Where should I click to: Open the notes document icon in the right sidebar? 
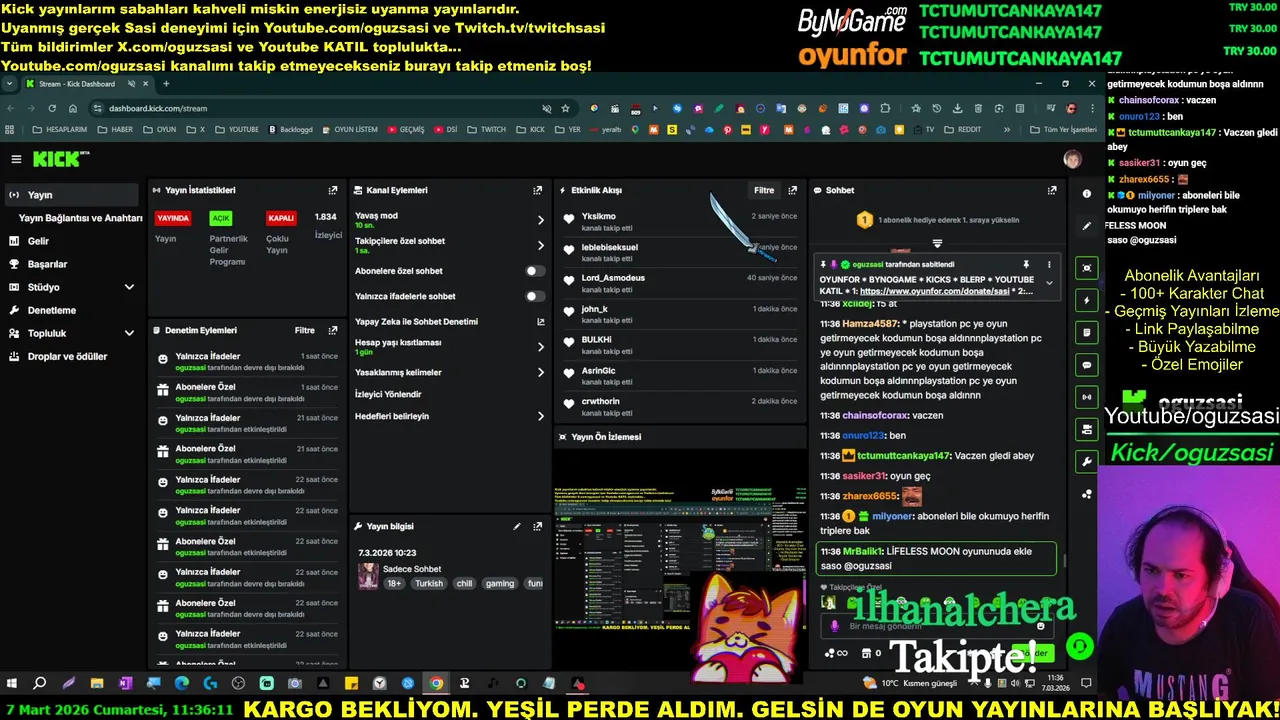(x=1087, y=332)
